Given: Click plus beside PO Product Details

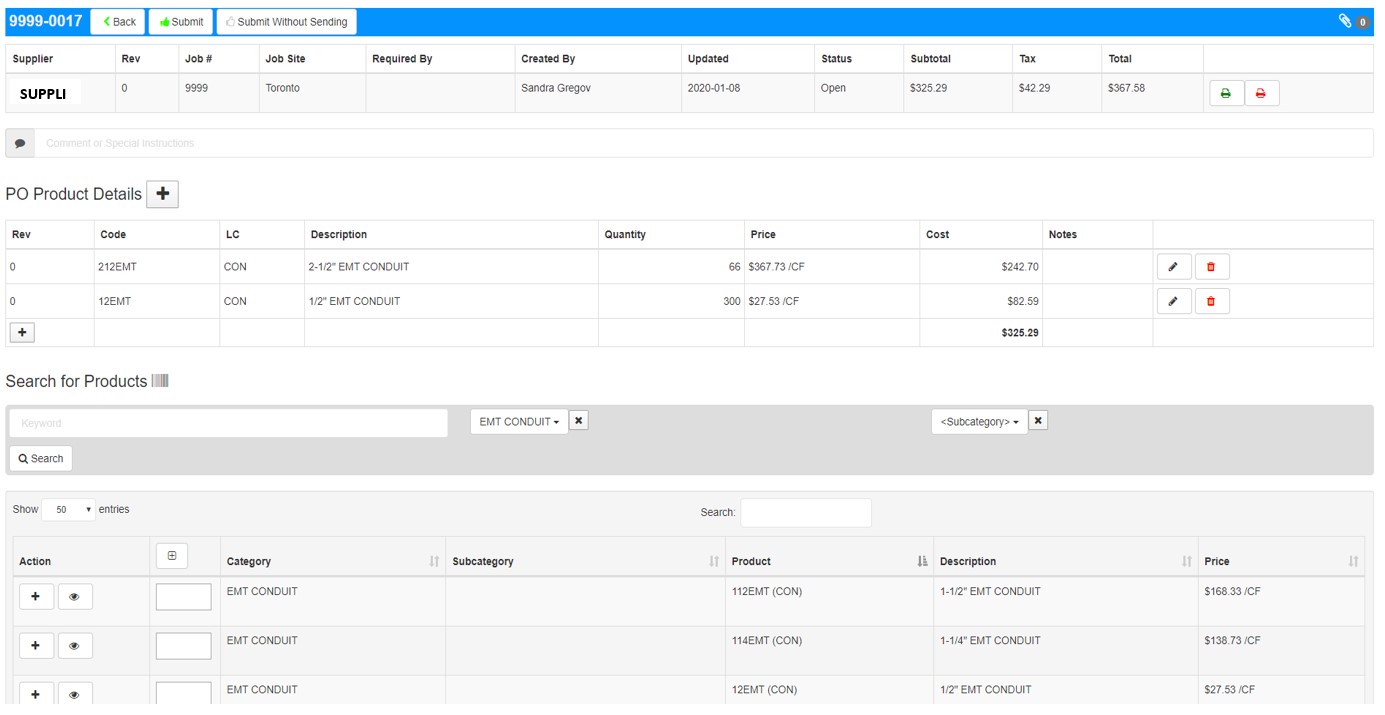Looking at the screenshot, I should [162, 194].
